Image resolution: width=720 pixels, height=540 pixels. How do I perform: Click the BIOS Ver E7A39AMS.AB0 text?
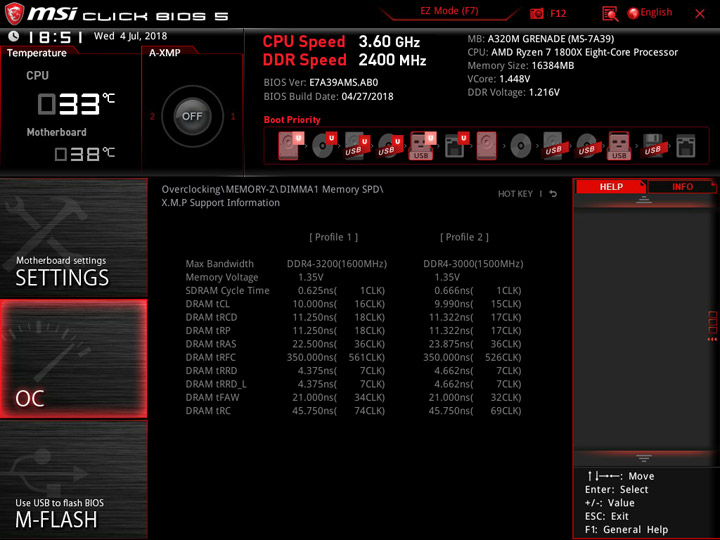(x=321, y=83)
